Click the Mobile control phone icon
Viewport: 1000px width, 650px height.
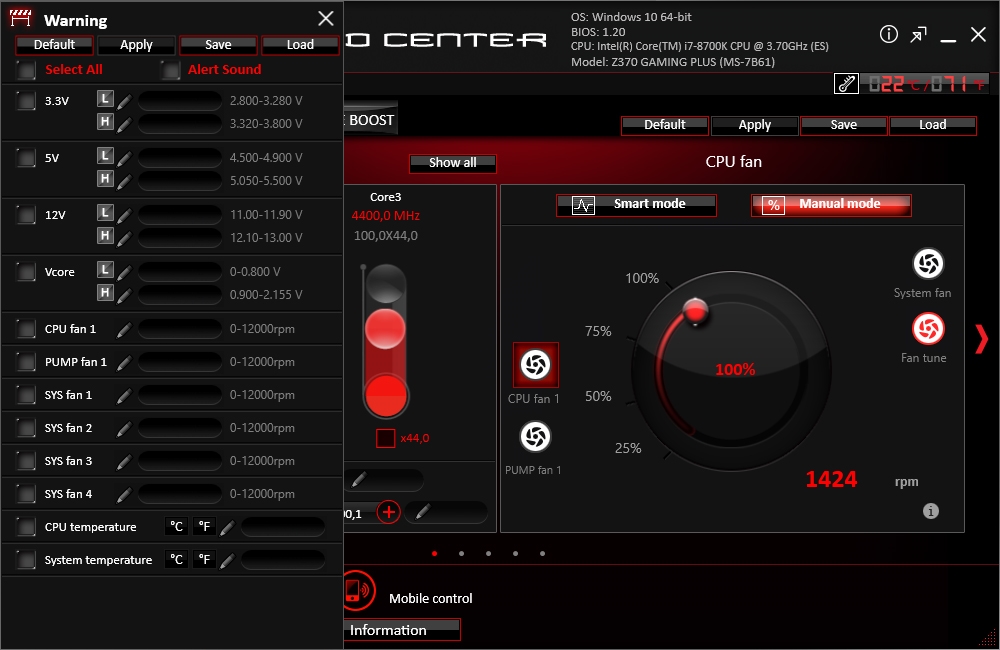coord(354,590)
